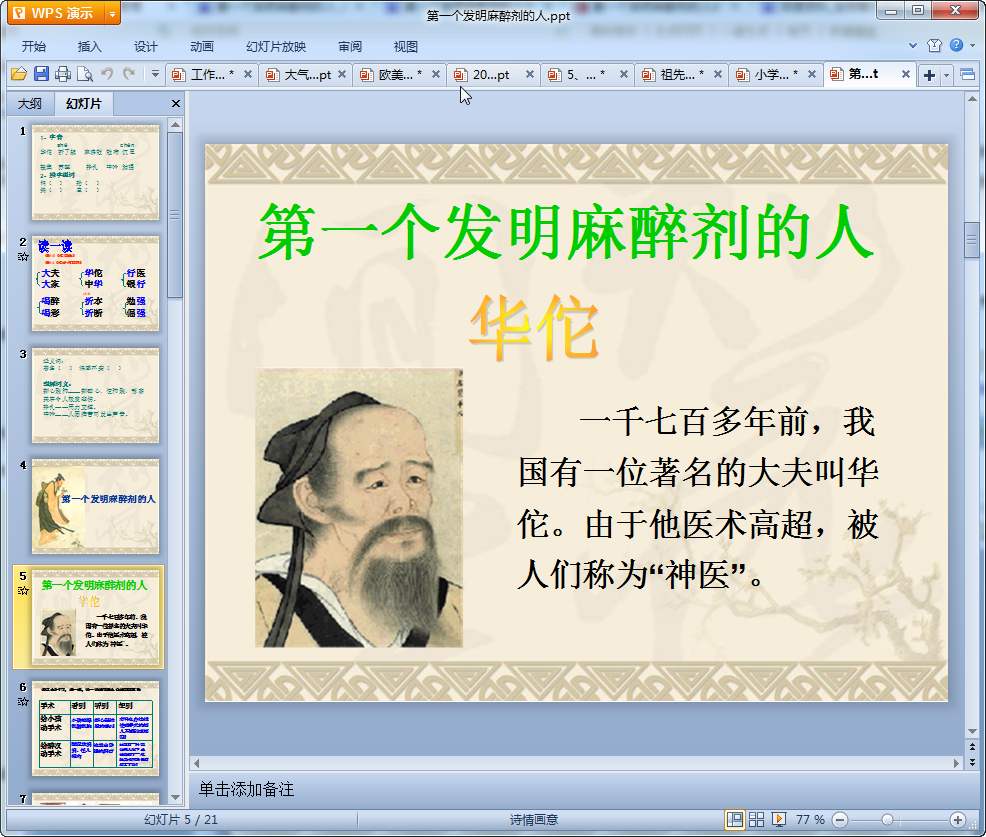Viewport: 986px width, 837px height.
Task: Print the presentation with printer icon
Action: [x=63, y=74]
